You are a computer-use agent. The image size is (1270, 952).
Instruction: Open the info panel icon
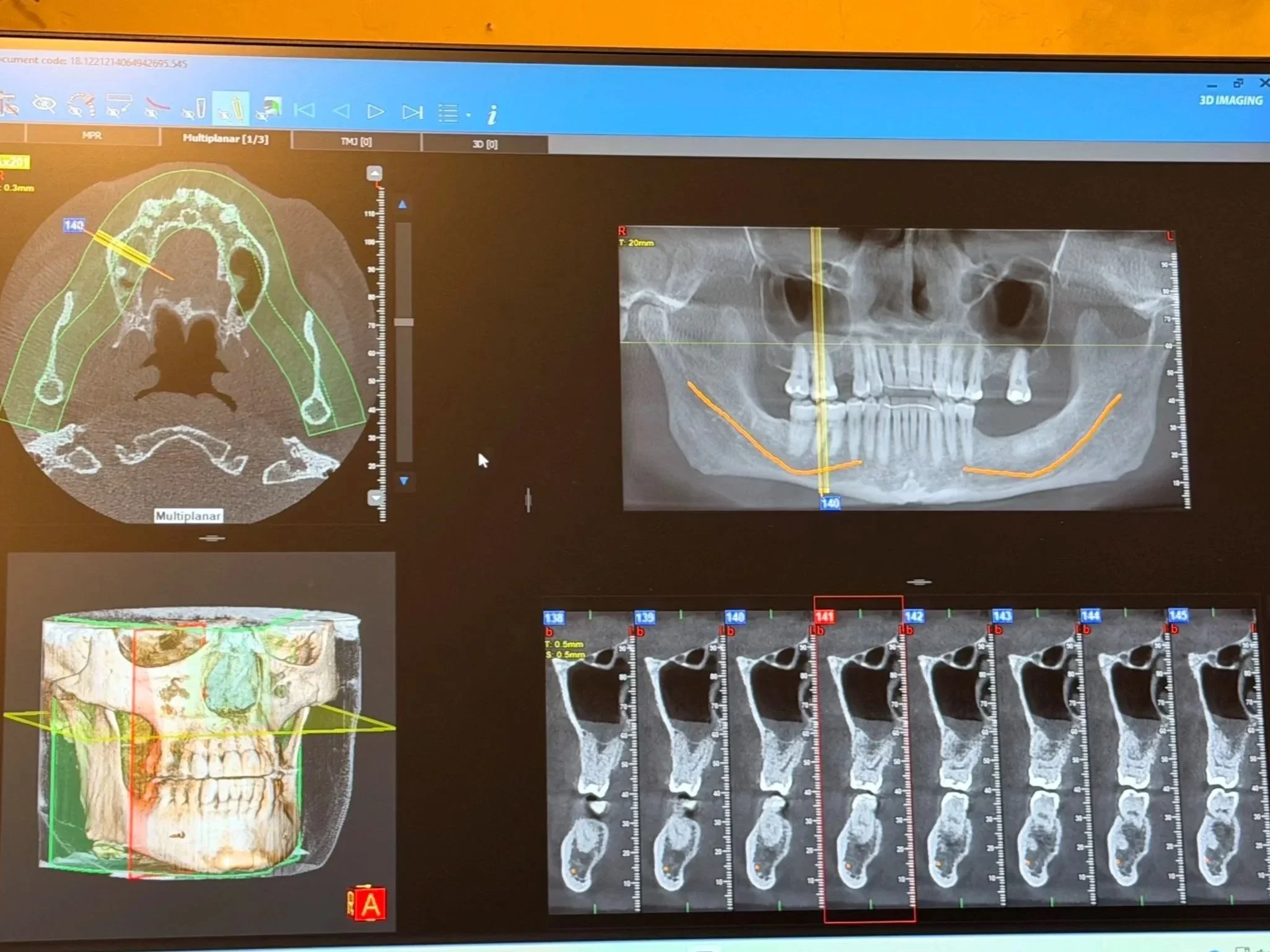pyautogui.click(x=492, y=115)
